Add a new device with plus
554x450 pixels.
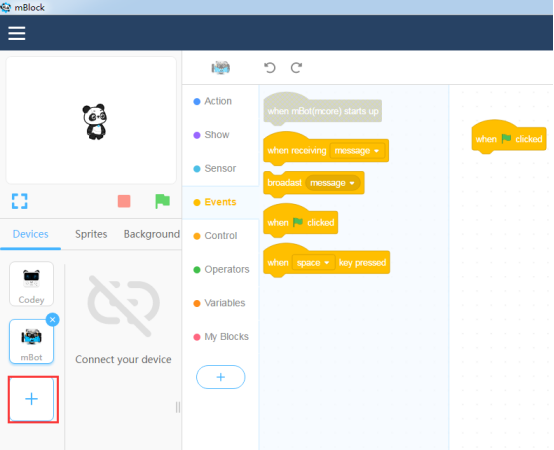pyautogui.click(x=32, y=399)
